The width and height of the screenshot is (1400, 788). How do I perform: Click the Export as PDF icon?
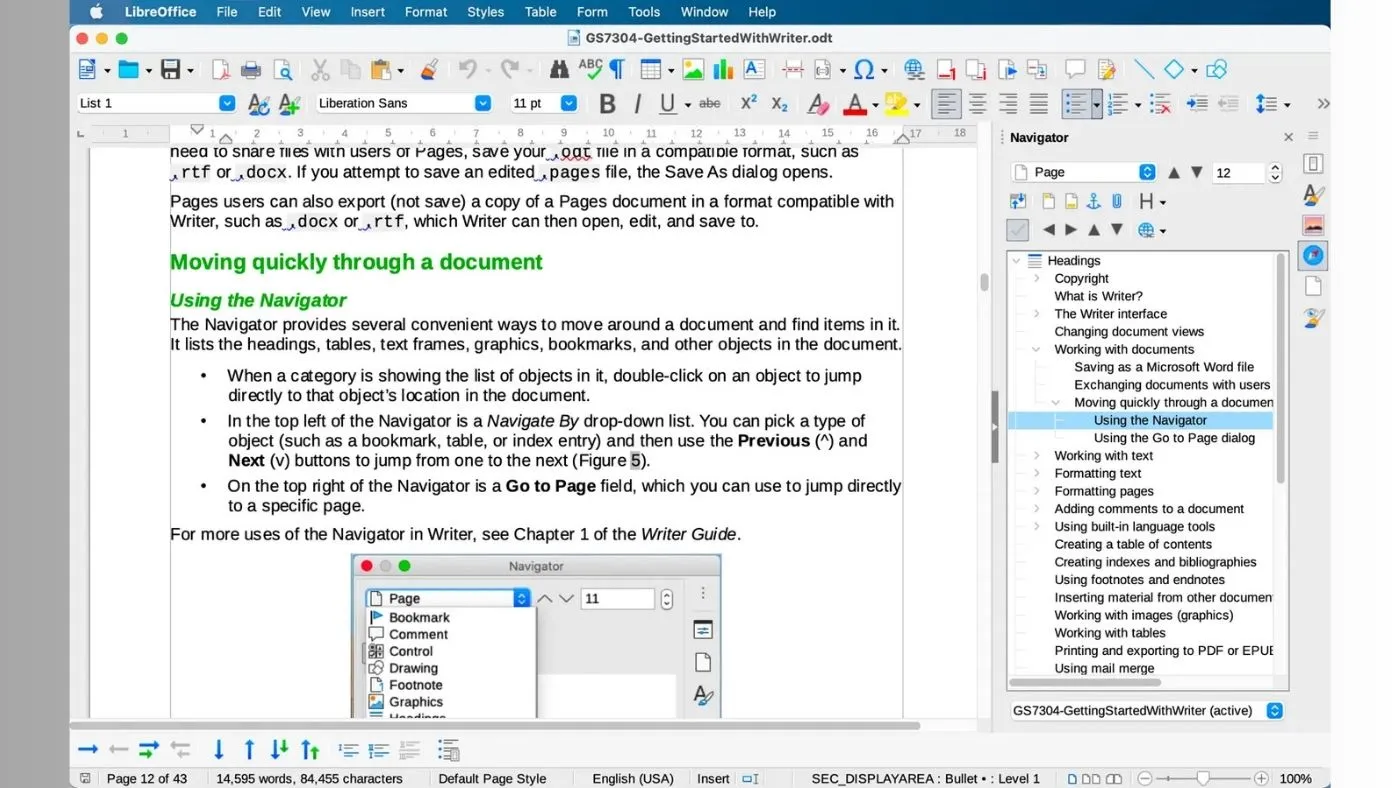(x=220, y=70)
